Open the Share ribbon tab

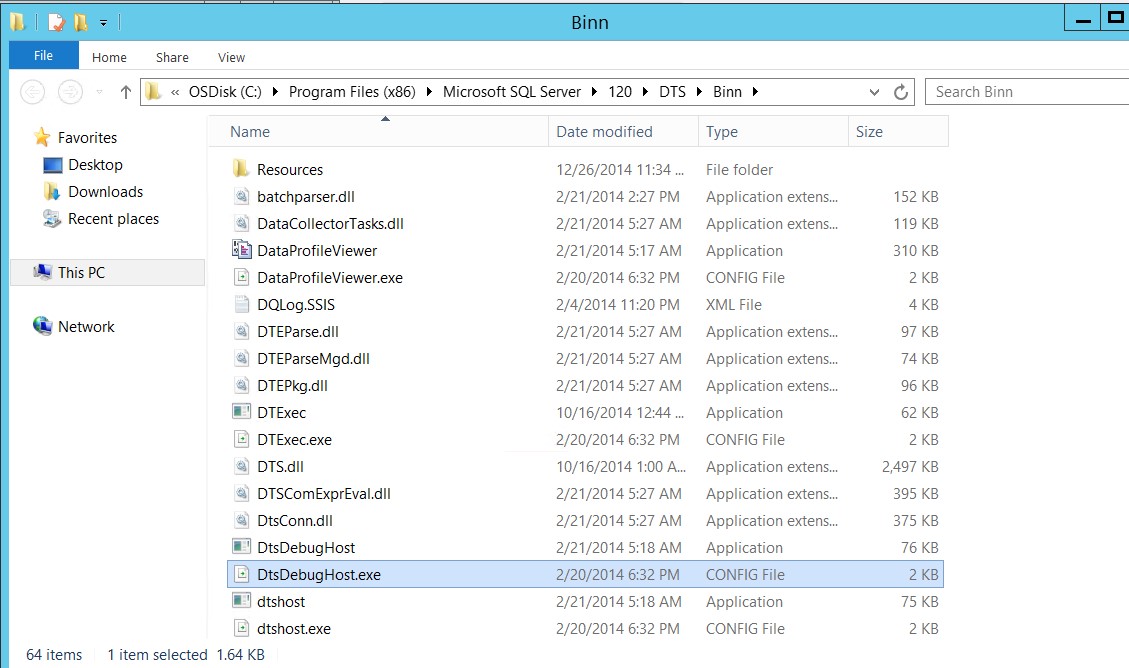point(172,58)
